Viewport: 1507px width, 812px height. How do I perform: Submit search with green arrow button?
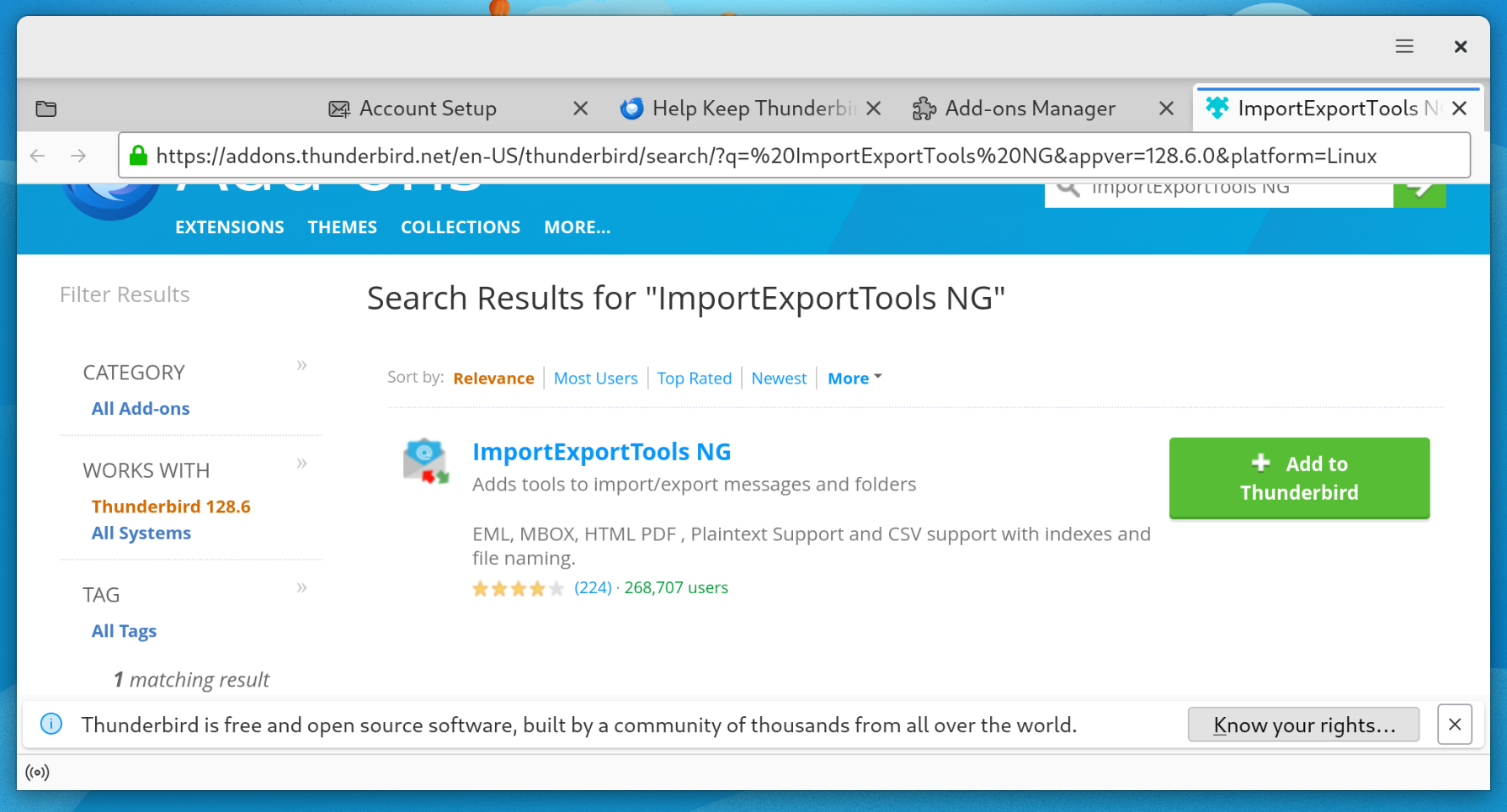point(1419,194)
